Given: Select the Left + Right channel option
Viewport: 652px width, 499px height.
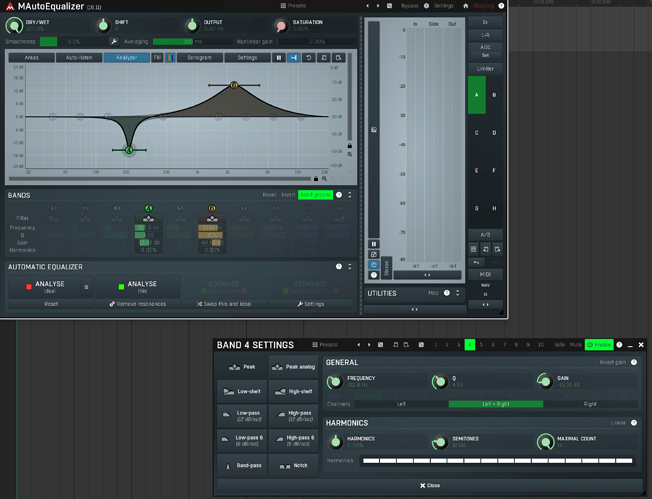Looking at the screenshot, I should point(496,404).
